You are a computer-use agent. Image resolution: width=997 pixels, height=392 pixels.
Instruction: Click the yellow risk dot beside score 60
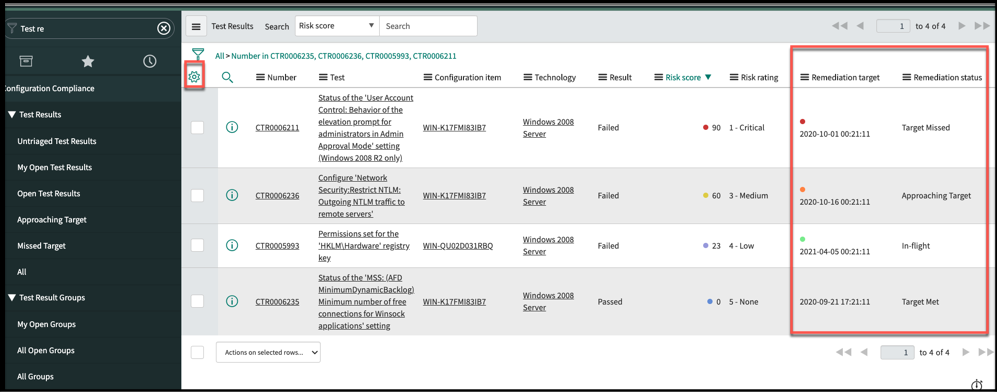click(x=706, y=196)
